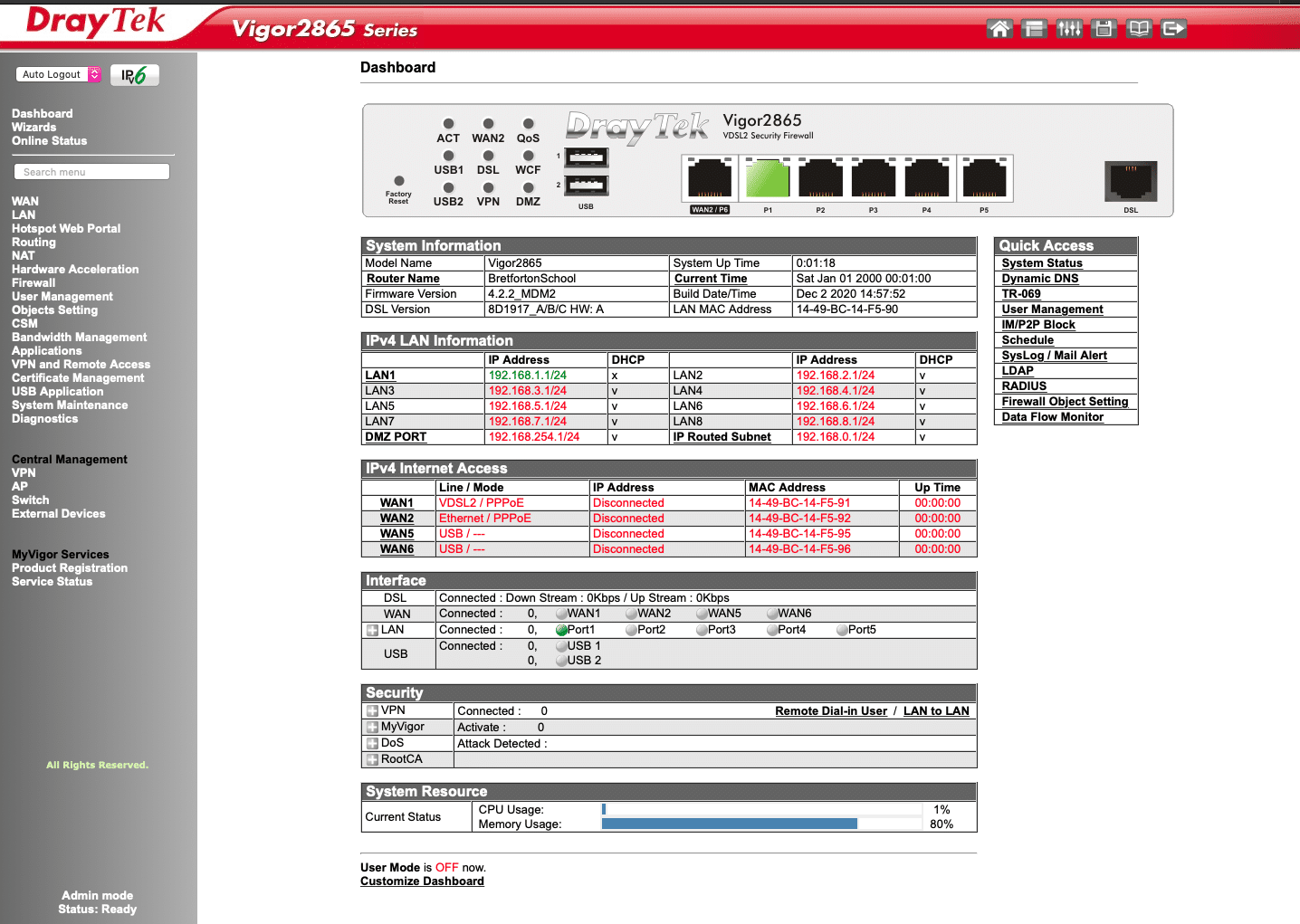Open the status sliders icon in the toolbar
The height and width of the screenshot is (924, 1300).
point(1068,28)
